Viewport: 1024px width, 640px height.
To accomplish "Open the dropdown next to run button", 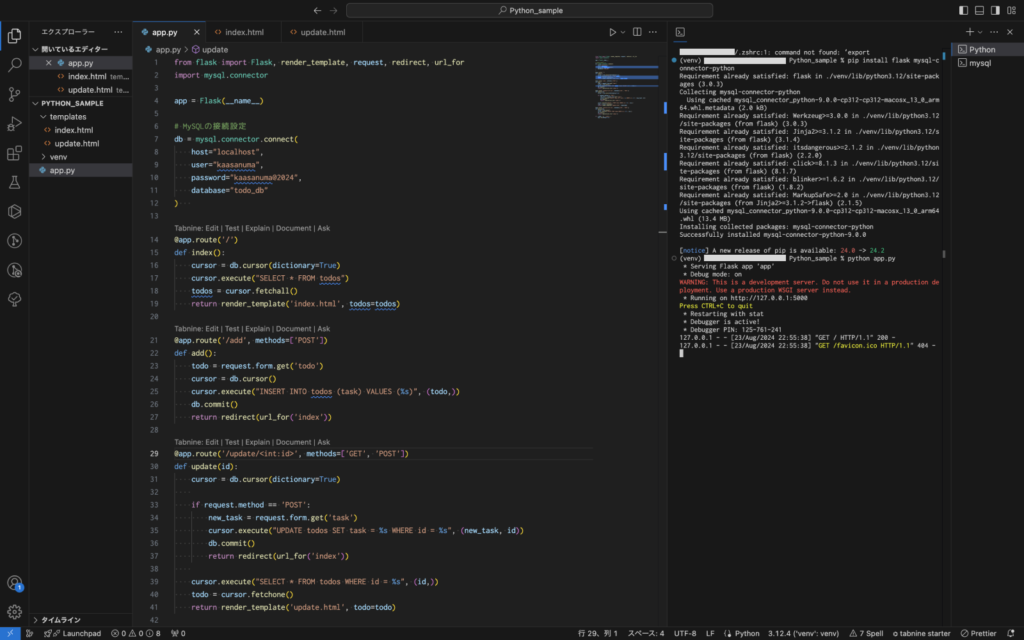I will [x=625, y=32].
